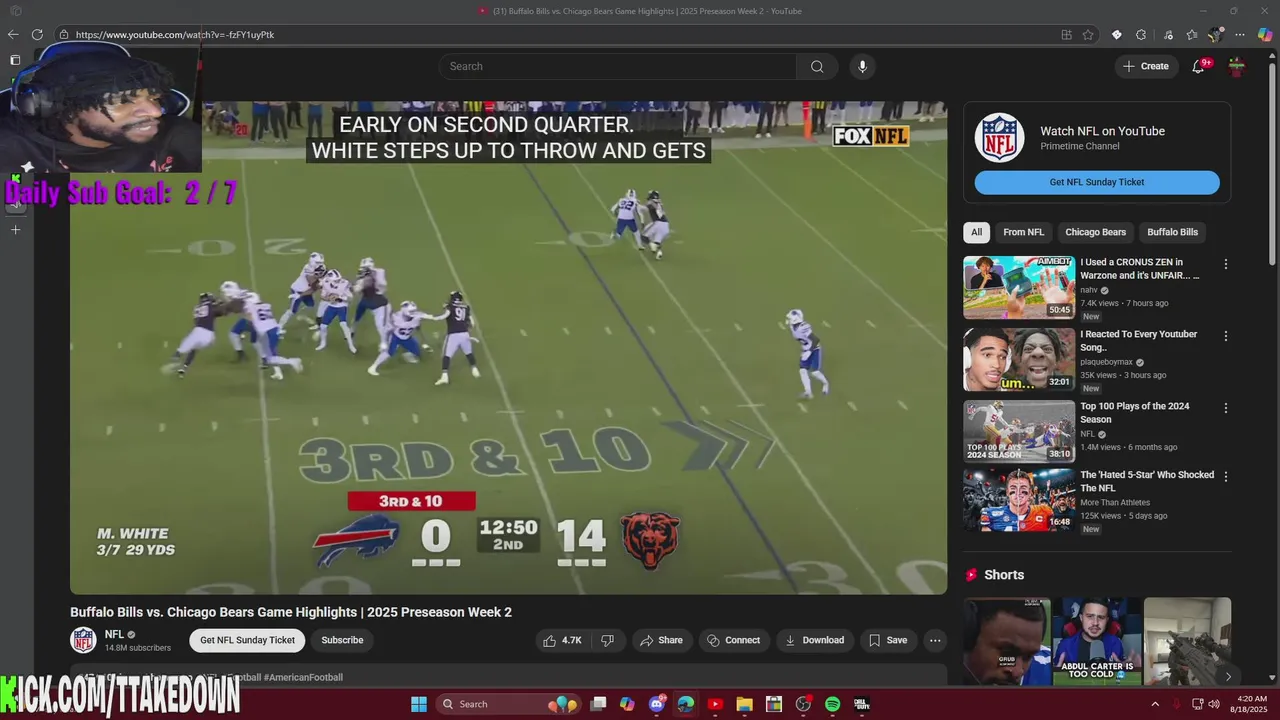Screen dimensions: 1280x720
Task: Select the 'All' filter chip
Action: (x=976, y=232)
